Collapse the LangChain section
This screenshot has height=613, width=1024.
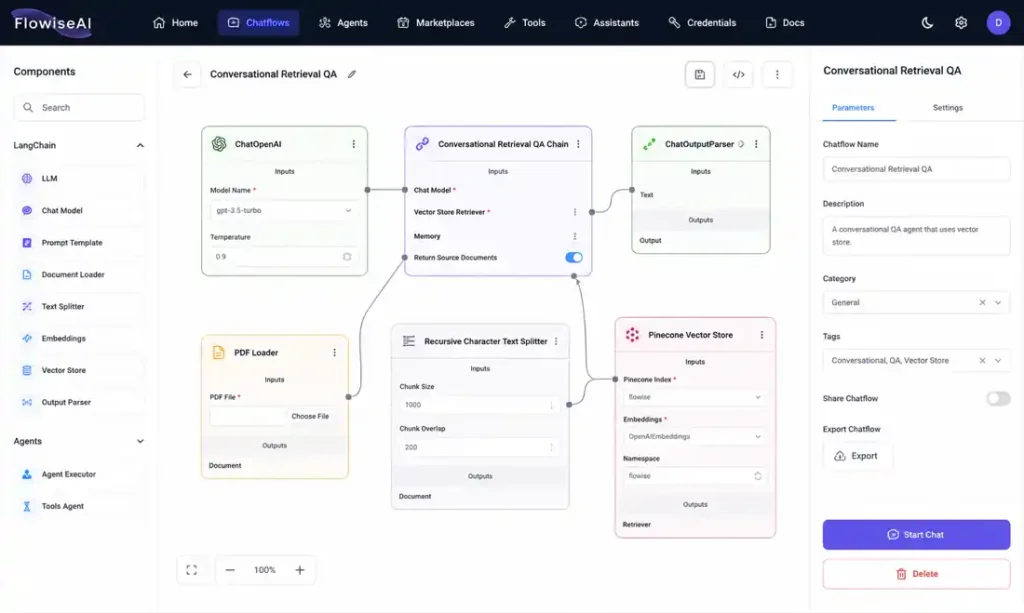coord(140,145)
